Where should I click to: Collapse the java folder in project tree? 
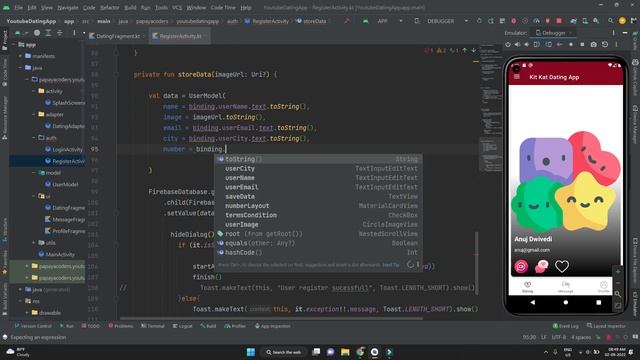pos(20,68)
